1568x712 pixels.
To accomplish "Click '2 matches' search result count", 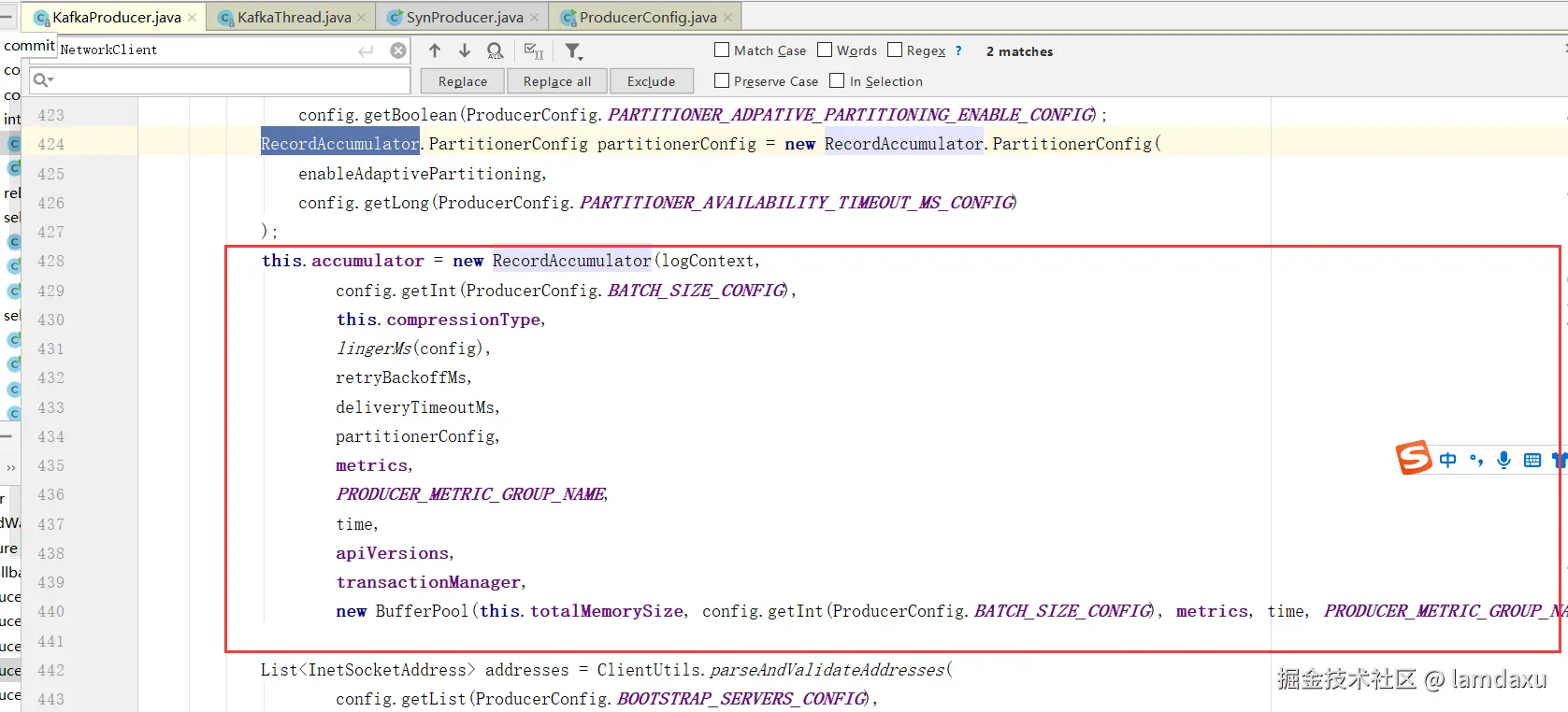I will click(1019, 51).
